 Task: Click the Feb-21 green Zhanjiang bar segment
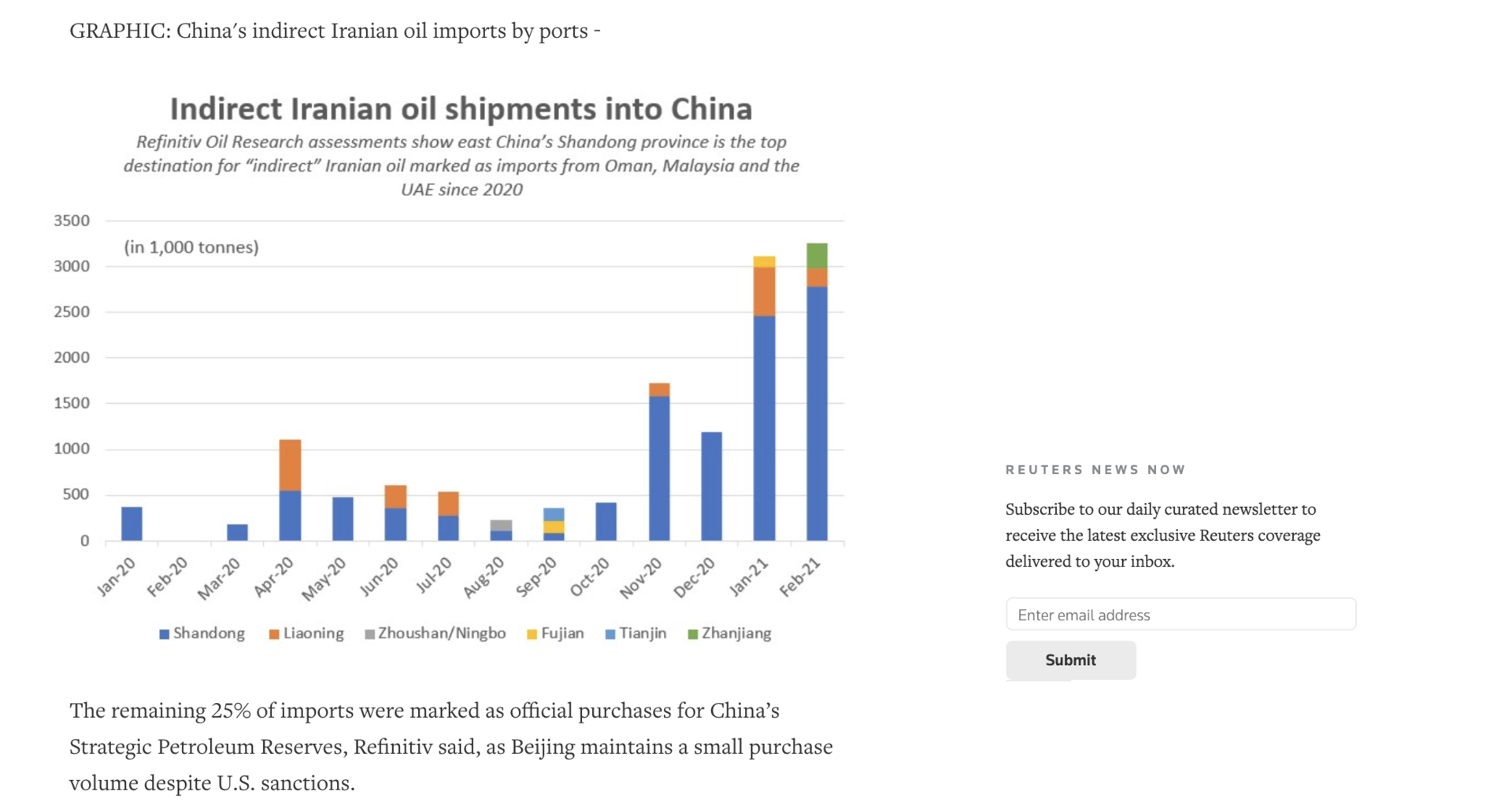(x=817, y=255)
